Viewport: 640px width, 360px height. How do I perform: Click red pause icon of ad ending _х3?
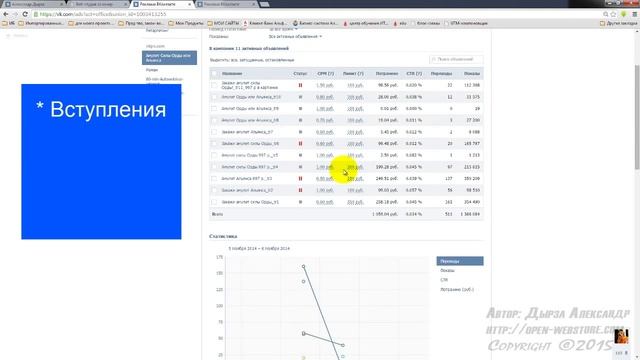click(300, 178)
